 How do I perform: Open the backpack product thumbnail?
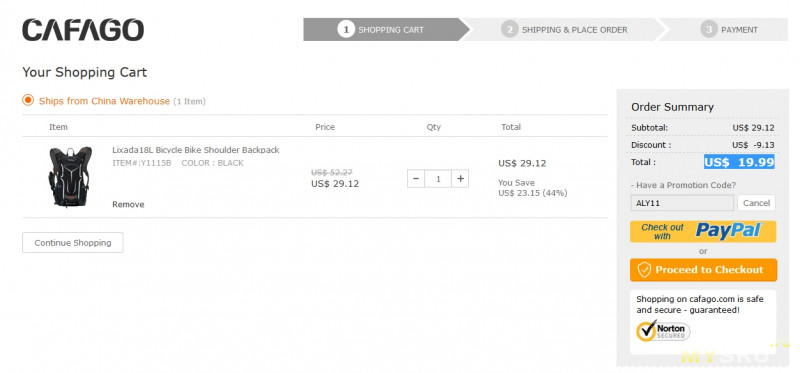point(70,177)
